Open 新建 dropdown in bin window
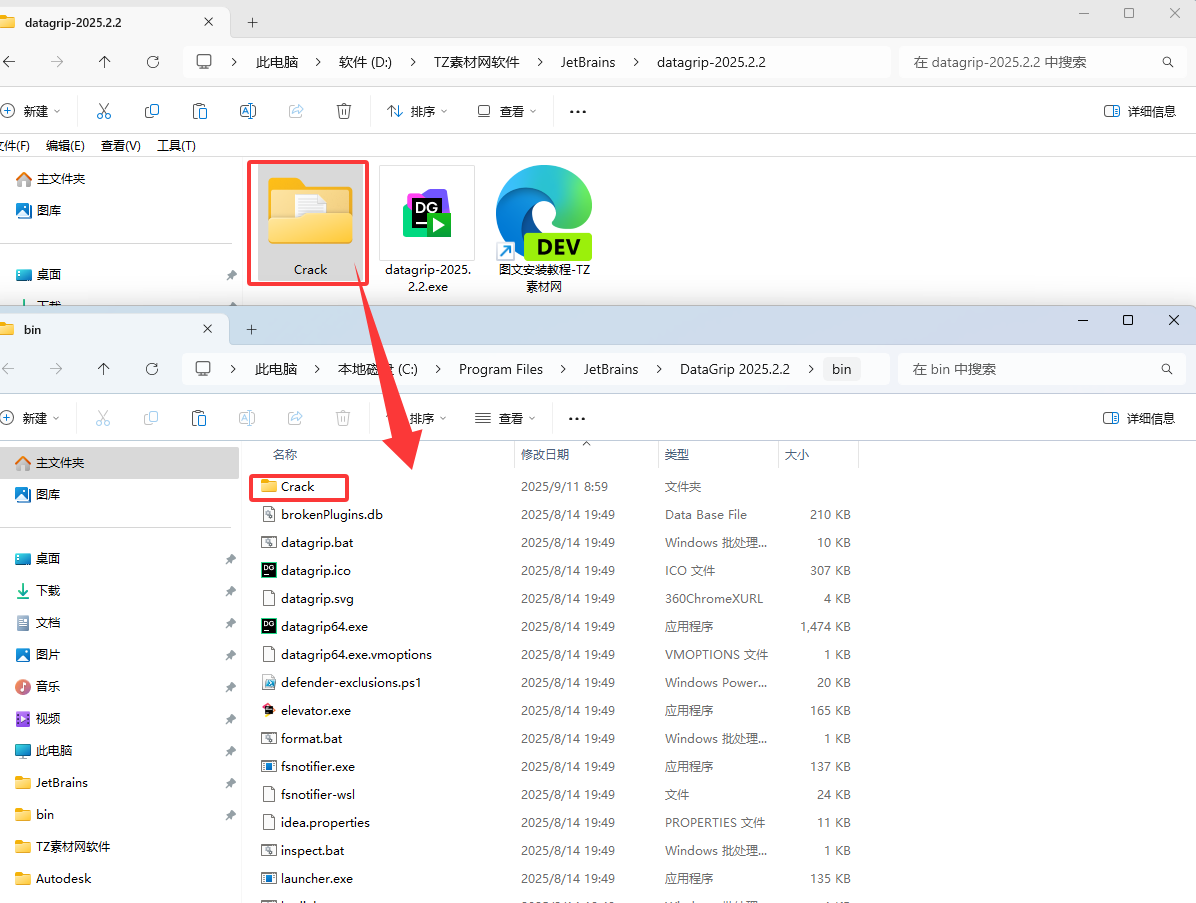The height and width of the screenshot is (903, 1196). 31,418
